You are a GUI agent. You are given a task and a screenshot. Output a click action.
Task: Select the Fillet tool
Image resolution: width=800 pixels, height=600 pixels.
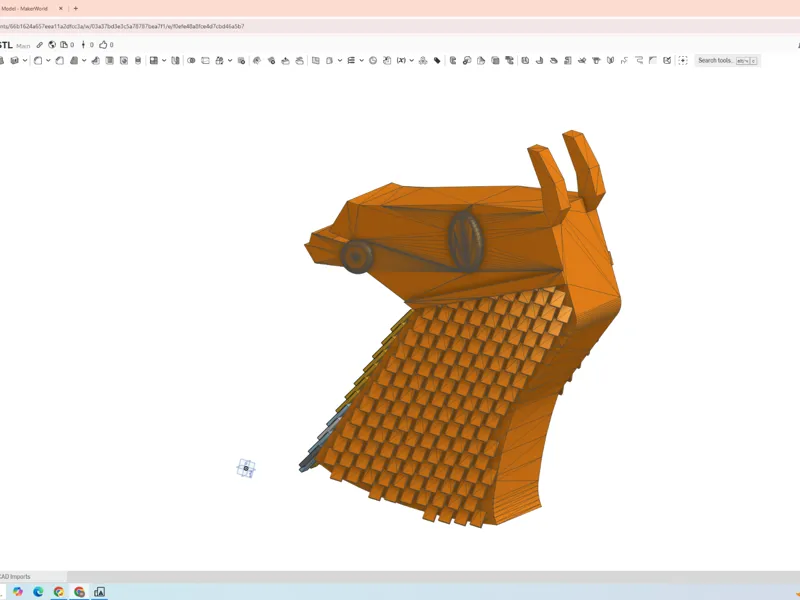38,60
